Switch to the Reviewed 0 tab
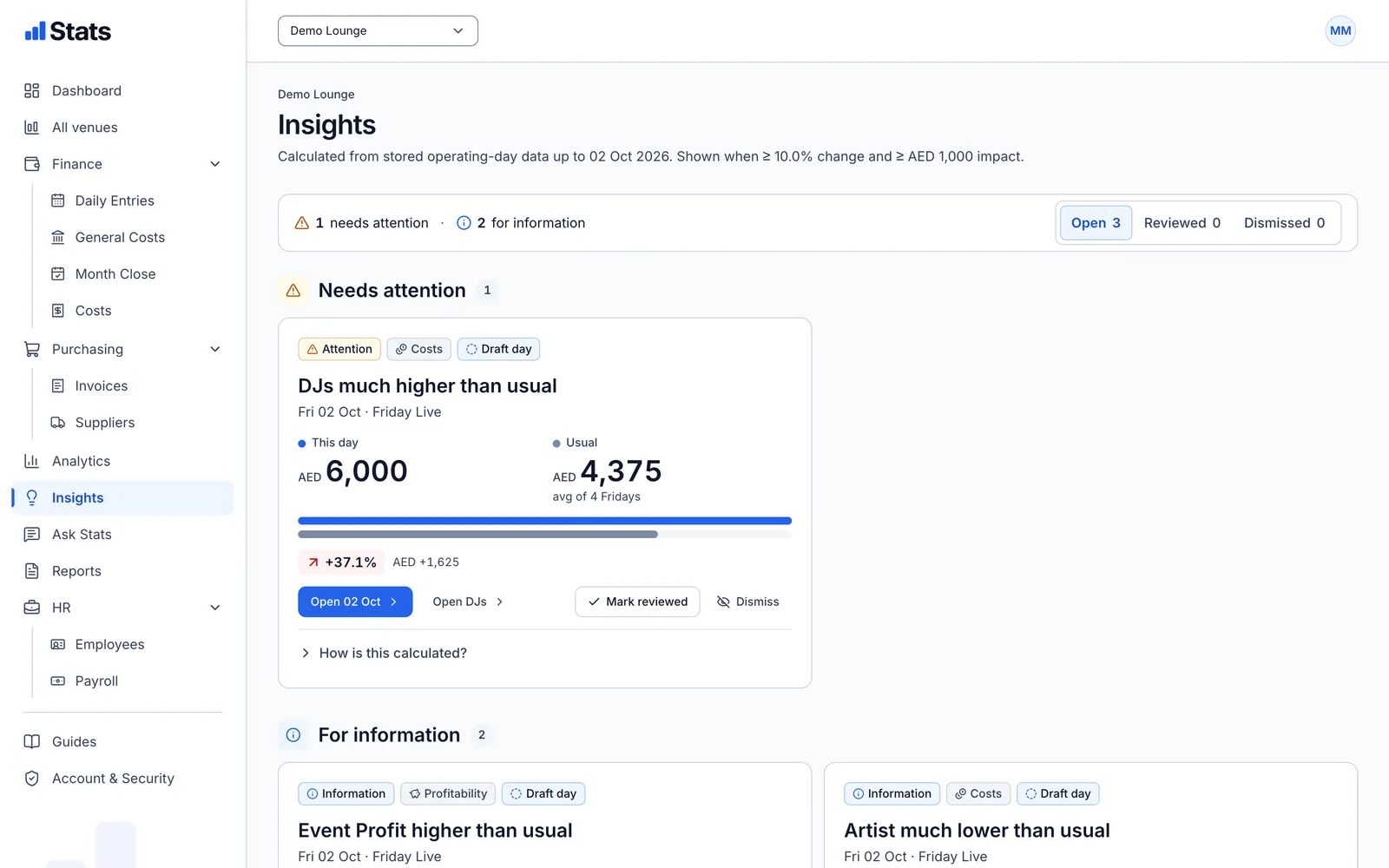This screenshot has width=1389, height=868. tap(1182, 223)
